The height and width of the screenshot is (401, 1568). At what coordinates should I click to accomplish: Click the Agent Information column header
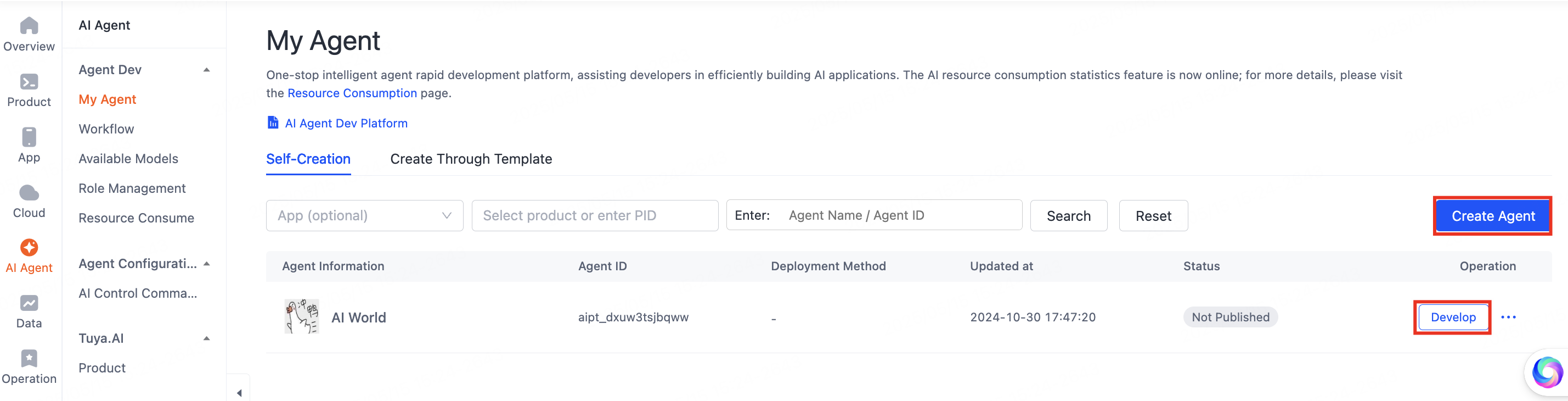click(333, 266)
